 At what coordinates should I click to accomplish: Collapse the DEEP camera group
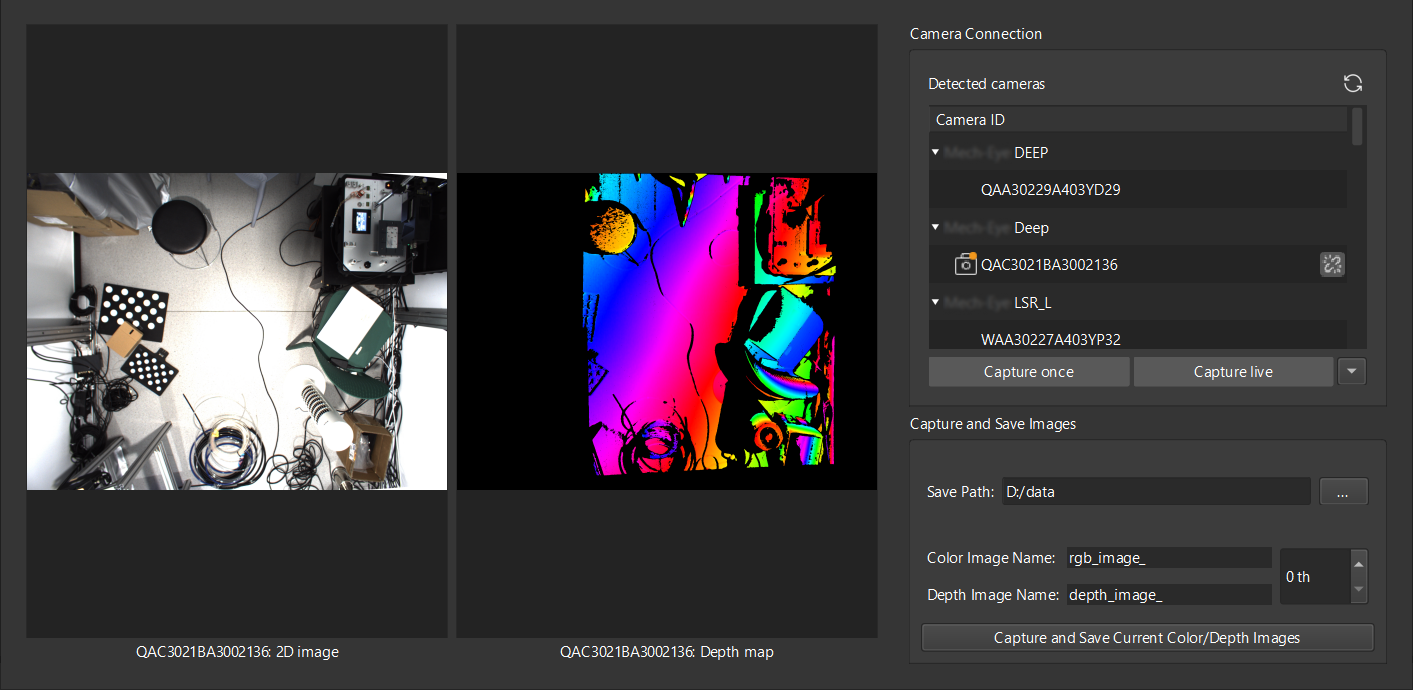pos(935,153)
